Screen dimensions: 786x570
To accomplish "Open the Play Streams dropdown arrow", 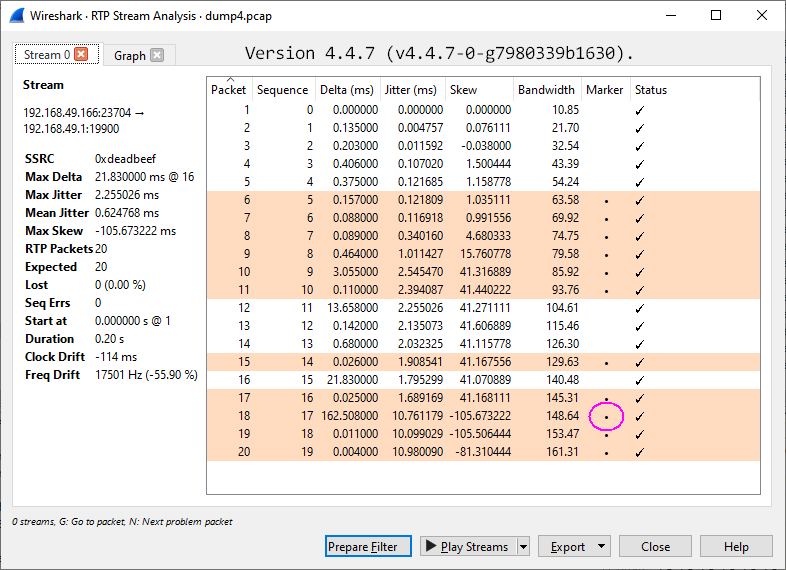I will 523,546.
